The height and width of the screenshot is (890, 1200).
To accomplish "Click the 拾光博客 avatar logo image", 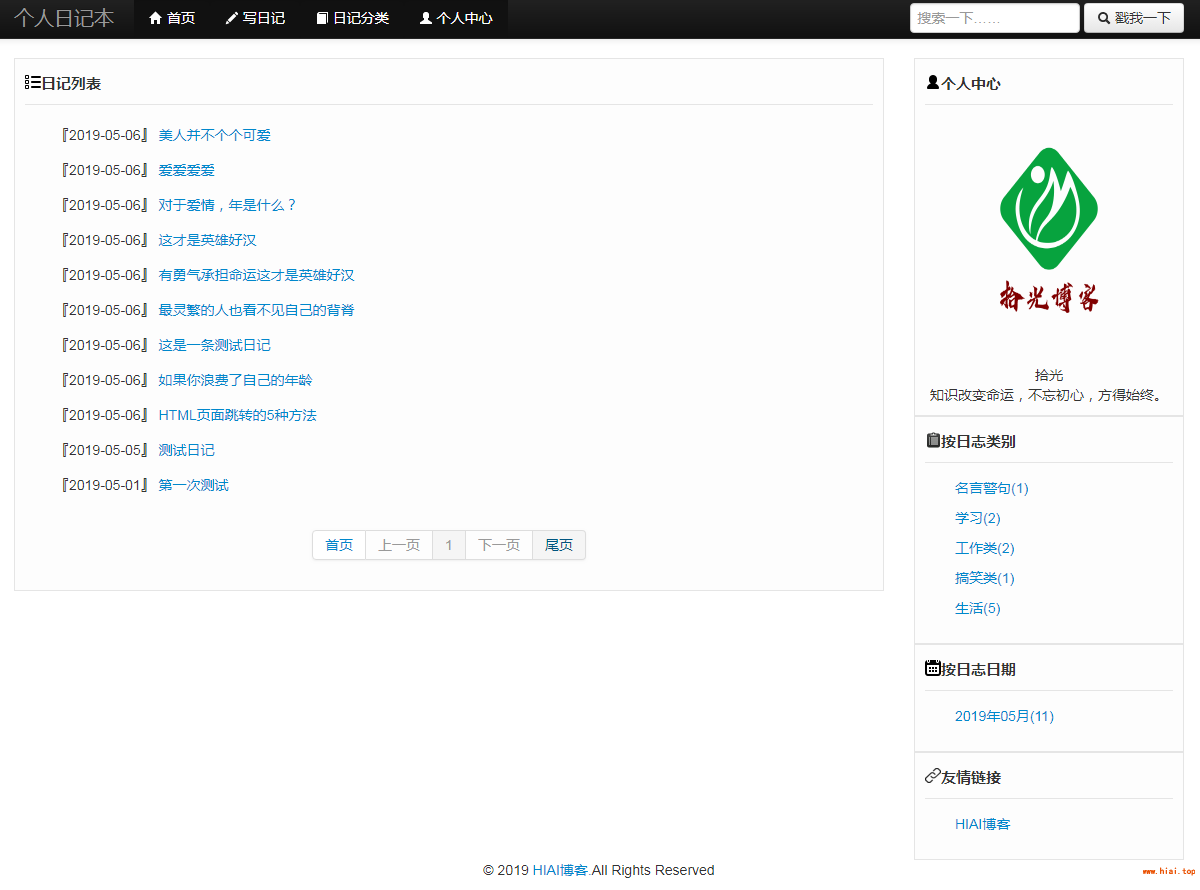I will [1049, 230].
